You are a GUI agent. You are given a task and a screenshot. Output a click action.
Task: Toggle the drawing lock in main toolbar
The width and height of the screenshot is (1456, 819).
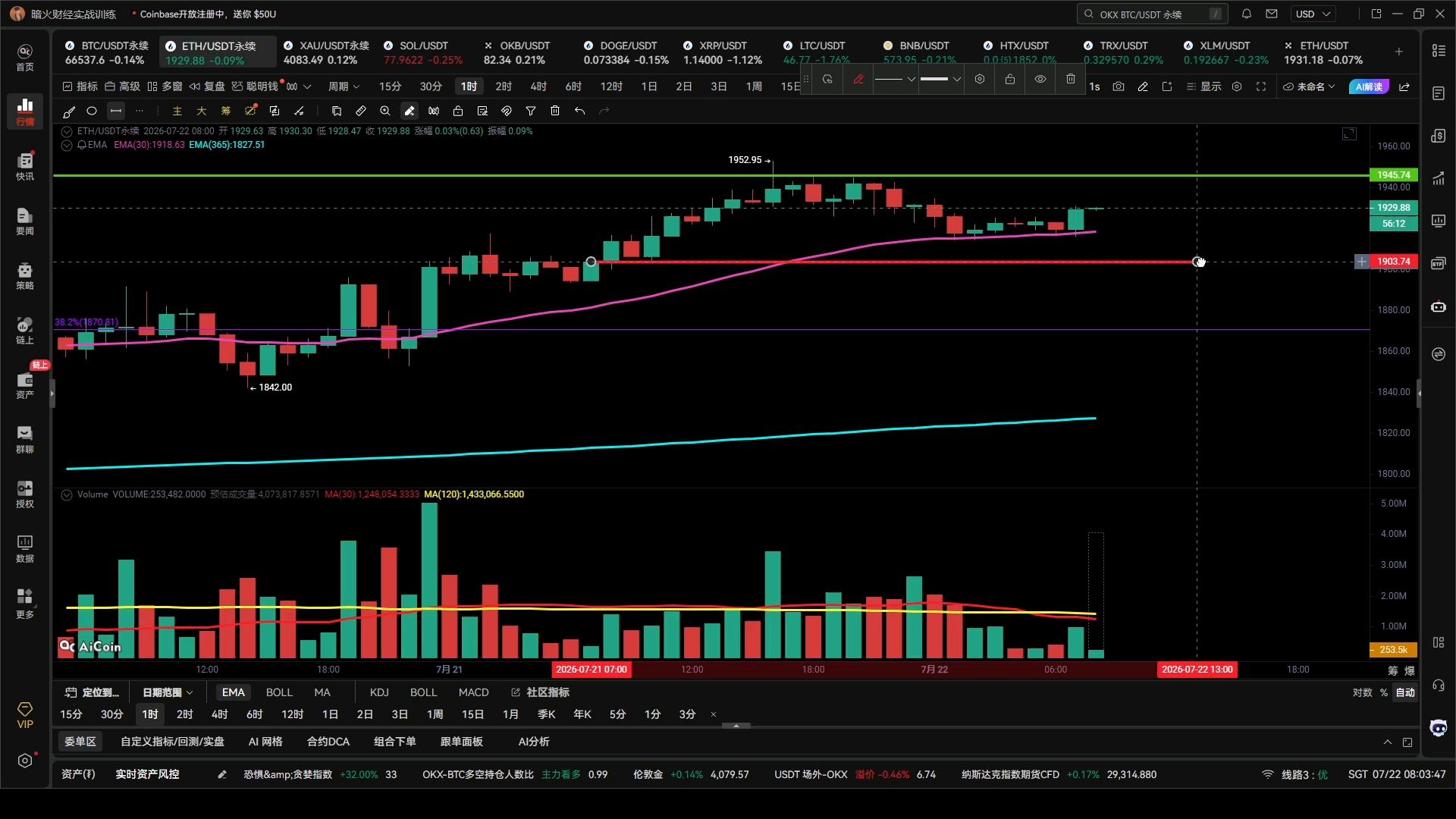pos(458,111)
